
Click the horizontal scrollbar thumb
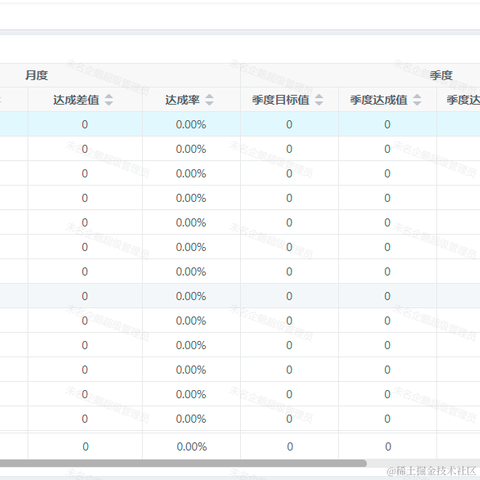point(183,463)
